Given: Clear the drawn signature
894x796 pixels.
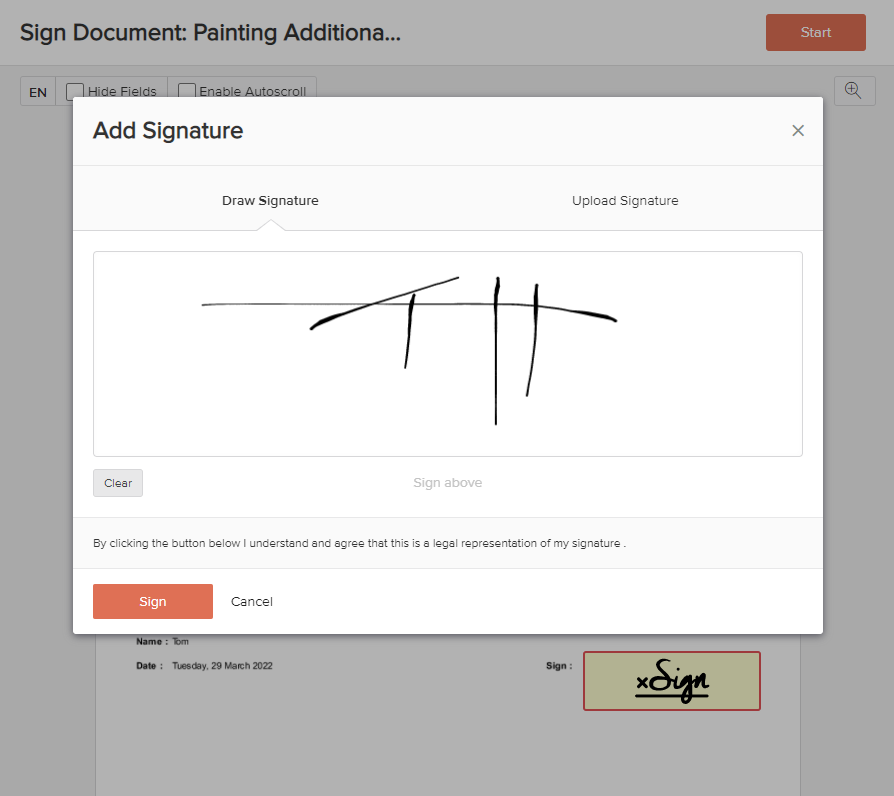Looking at the screenshot, I should tap(118, 483).
